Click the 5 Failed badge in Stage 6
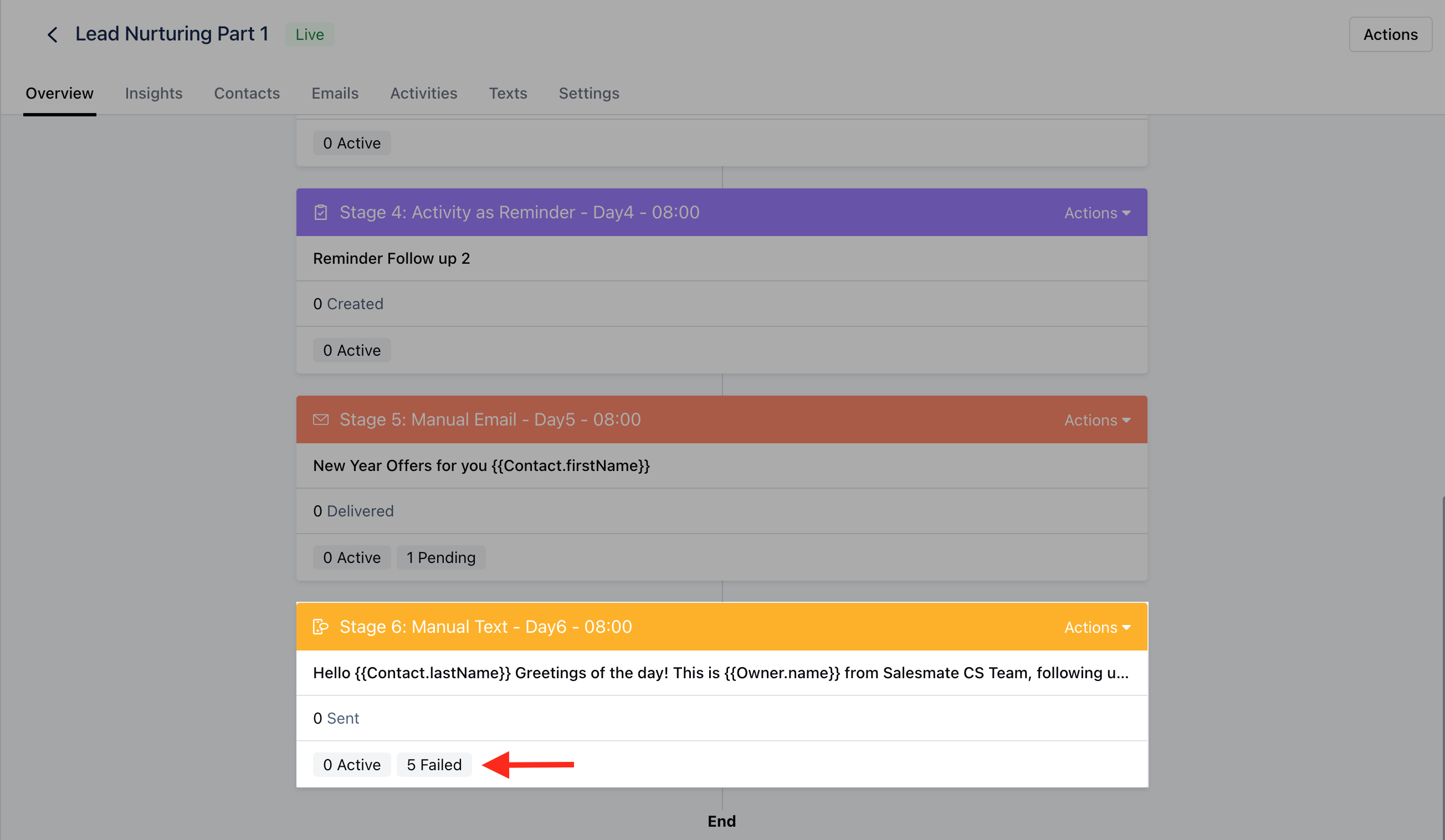1445x840 pixels. click(434, 764)
